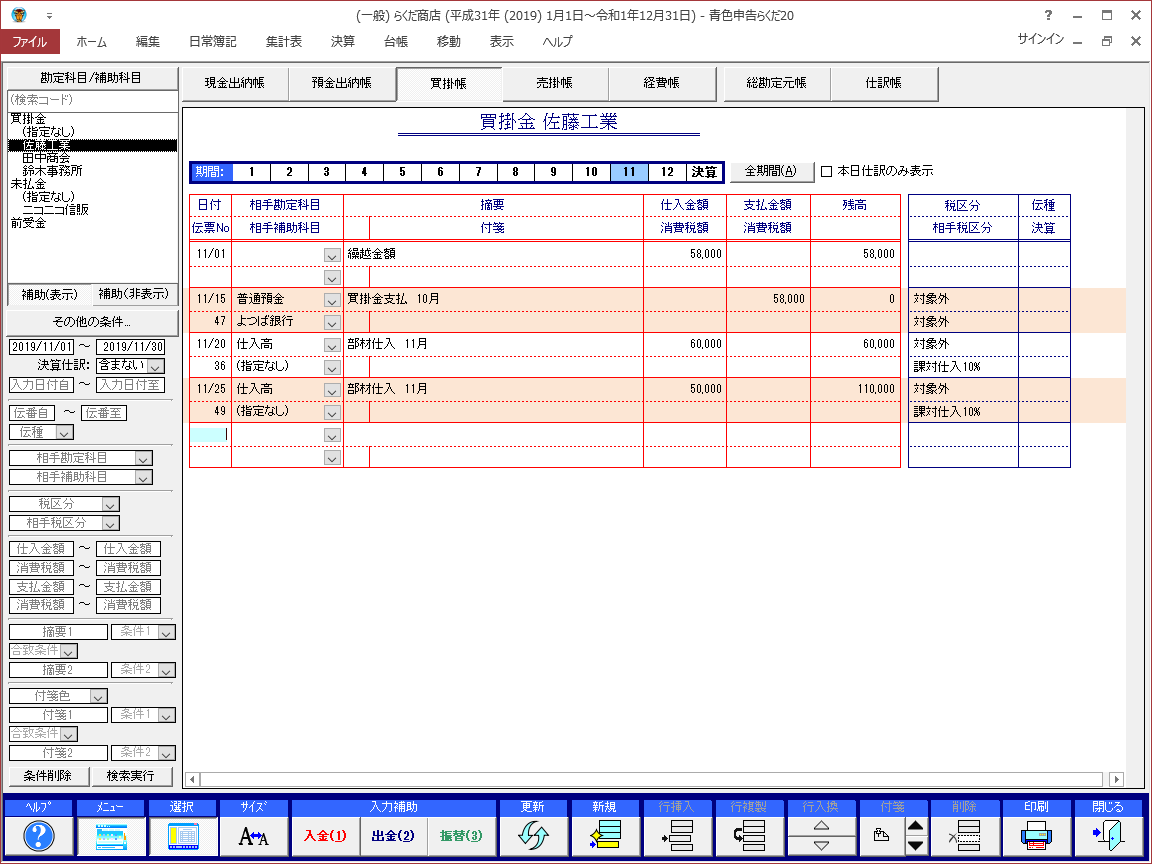Image resolution: width=1152 pixels, height=864 pixels.
Task: Select period 12 in the 期間 bar
Action: 667,172
